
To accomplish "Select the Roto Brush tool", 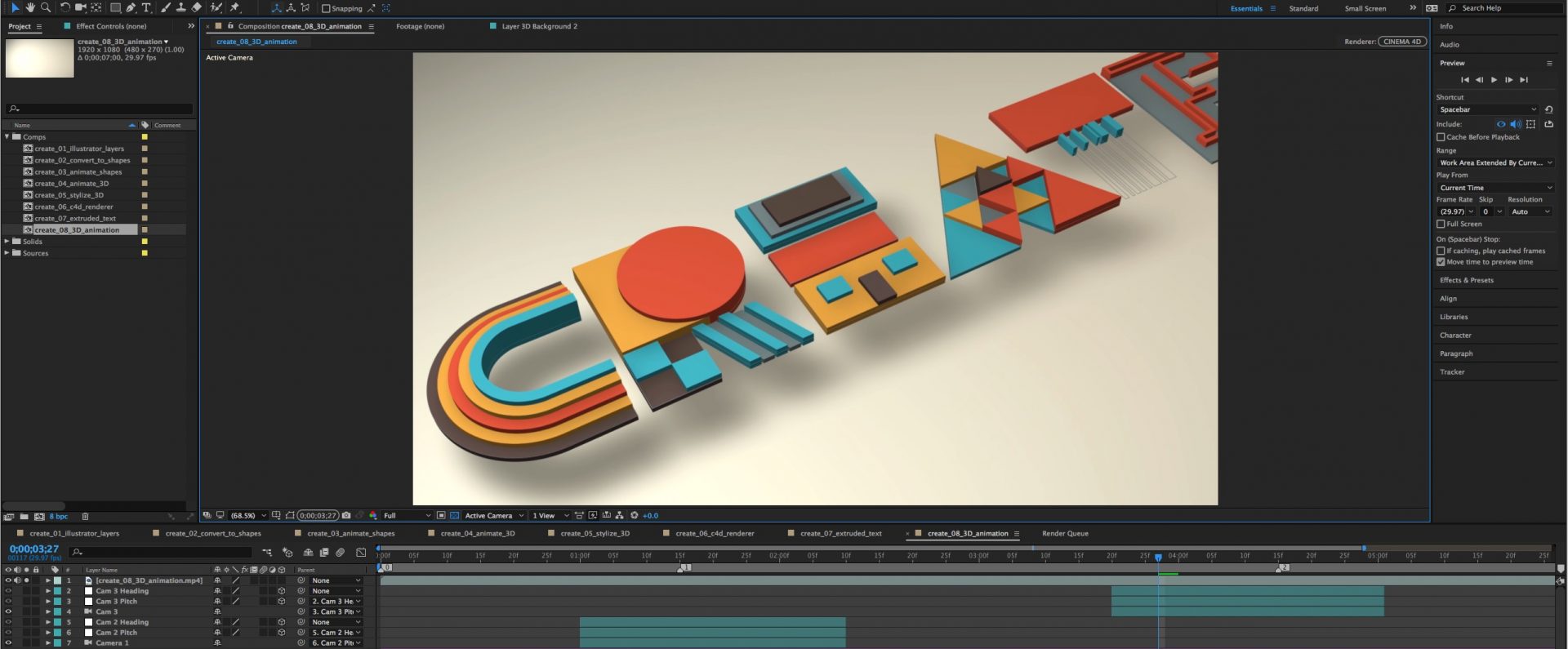I will (x=216, y=7).
